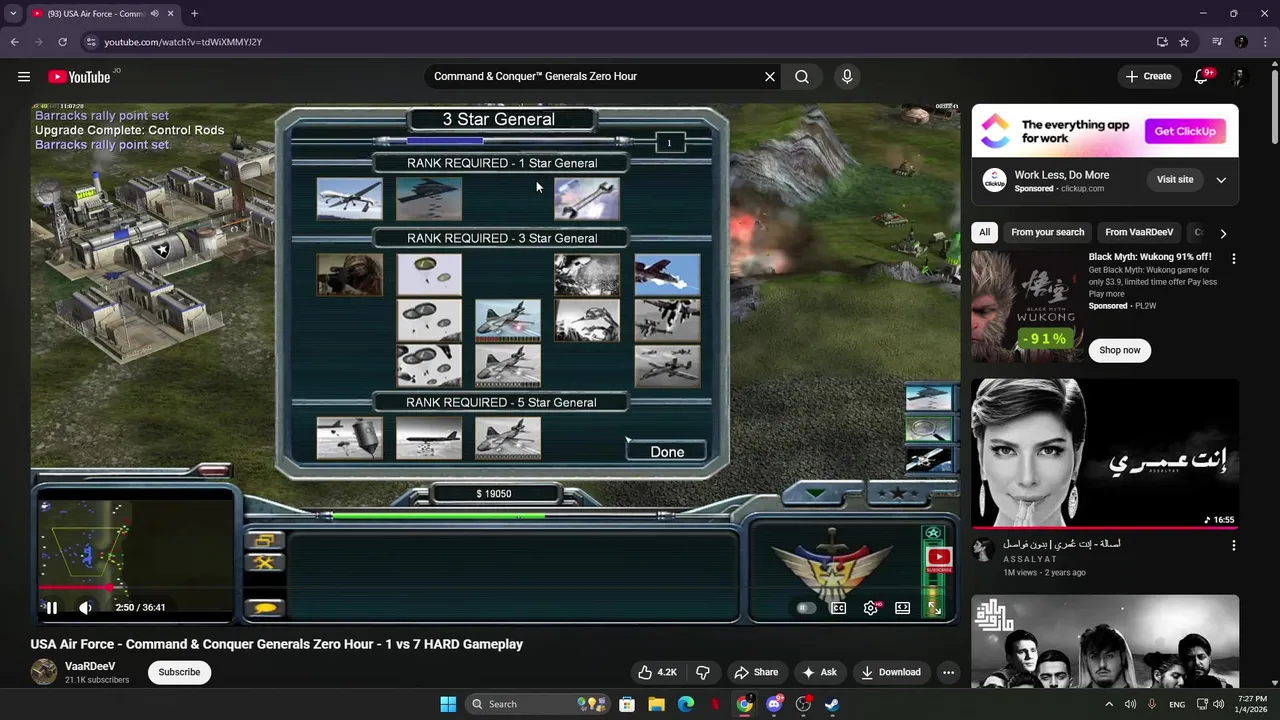The height and width of the screenshot is (720, 1280).
Task: Select the All filter chip
Action: click(x=984, y=232)
